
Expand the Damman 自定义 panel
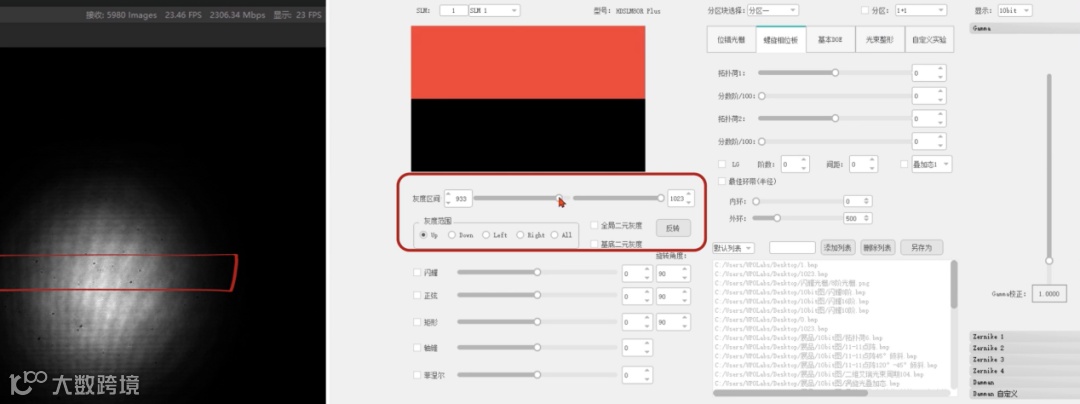click(1025, 394)
